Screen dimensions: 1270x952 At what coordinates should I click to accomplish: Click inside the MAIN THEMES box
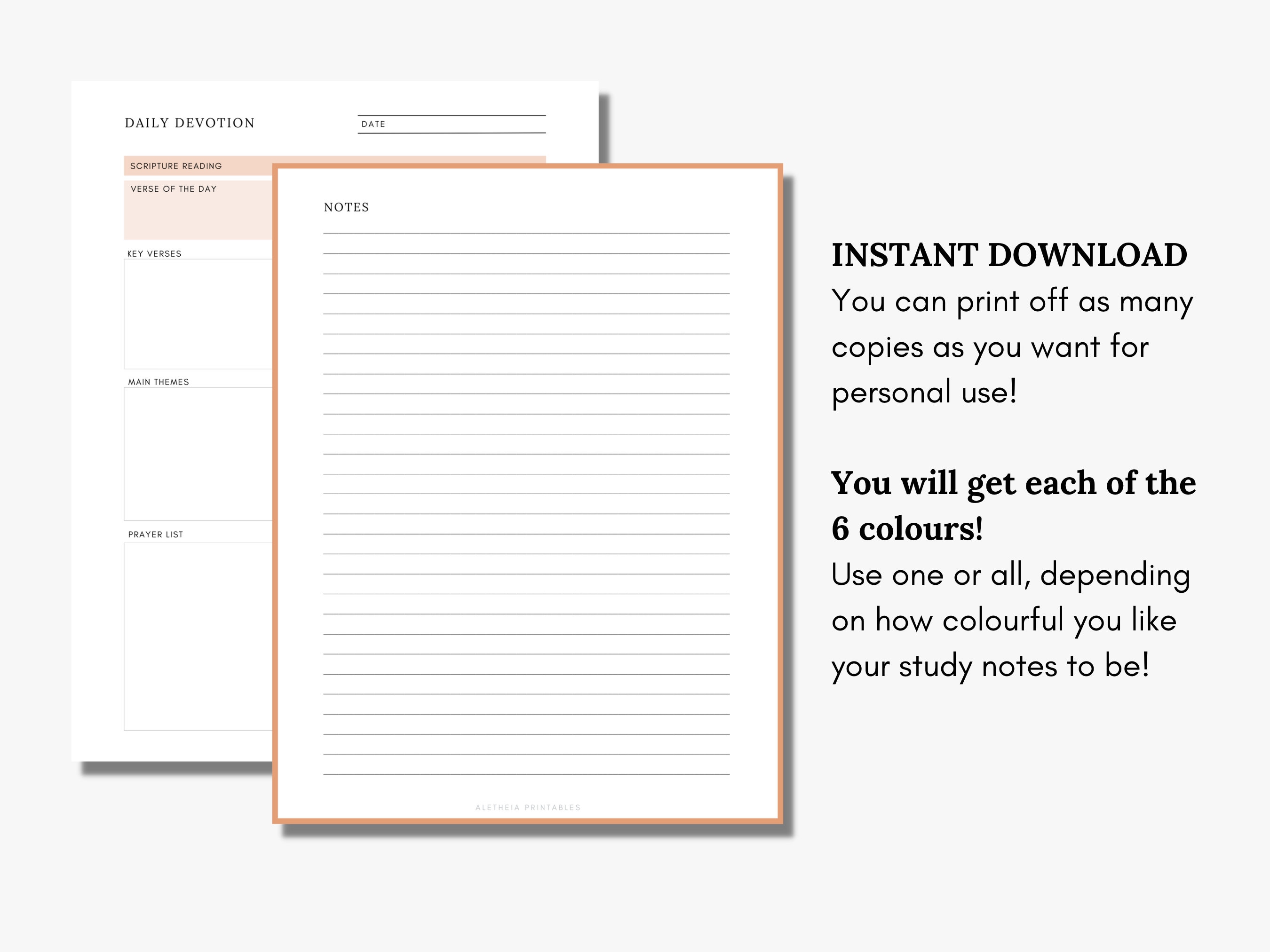(x=195, y=453)
